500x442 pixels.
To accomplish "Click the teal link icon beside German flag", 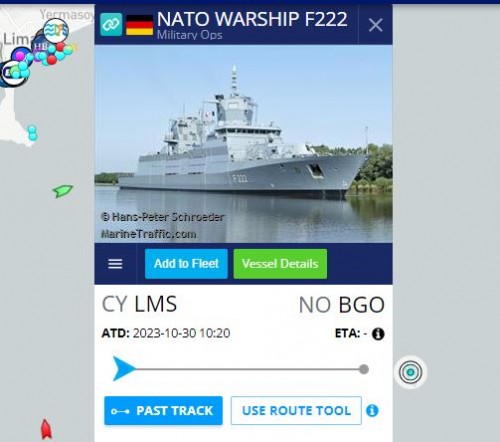I will (x=111, y=24).
